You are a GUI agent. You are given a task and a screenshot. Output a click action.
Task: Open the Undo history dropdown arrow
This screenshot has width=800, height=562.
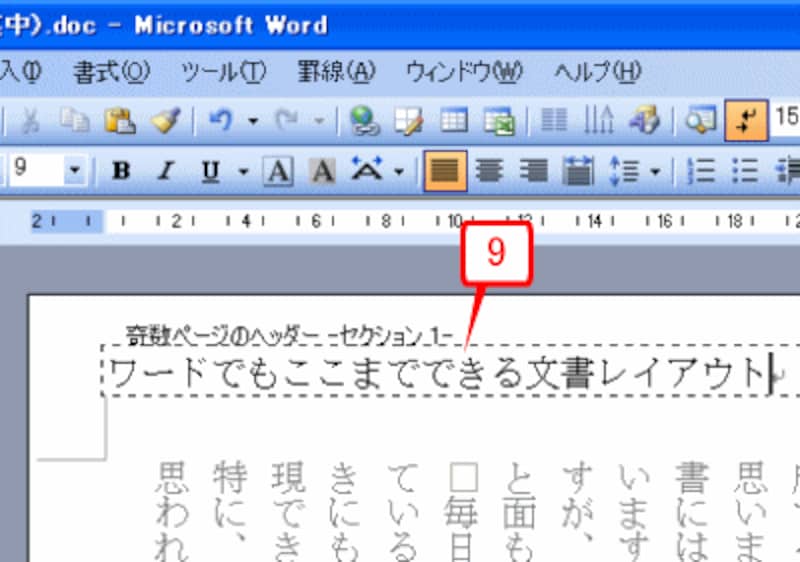click(253, 121)
